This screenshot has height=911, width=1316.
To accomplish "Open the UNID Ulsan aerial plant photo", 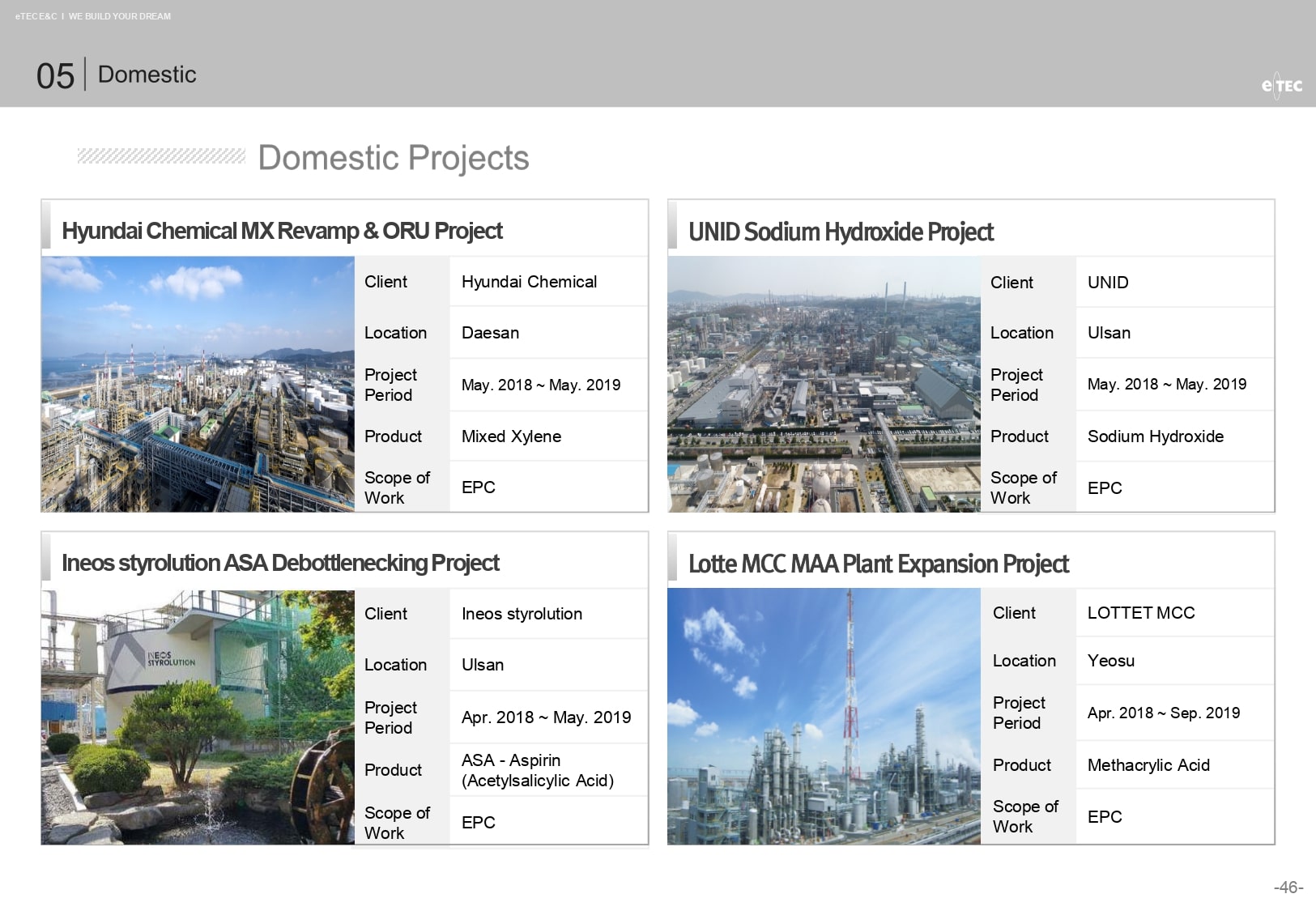I will [x=824, y=384].
